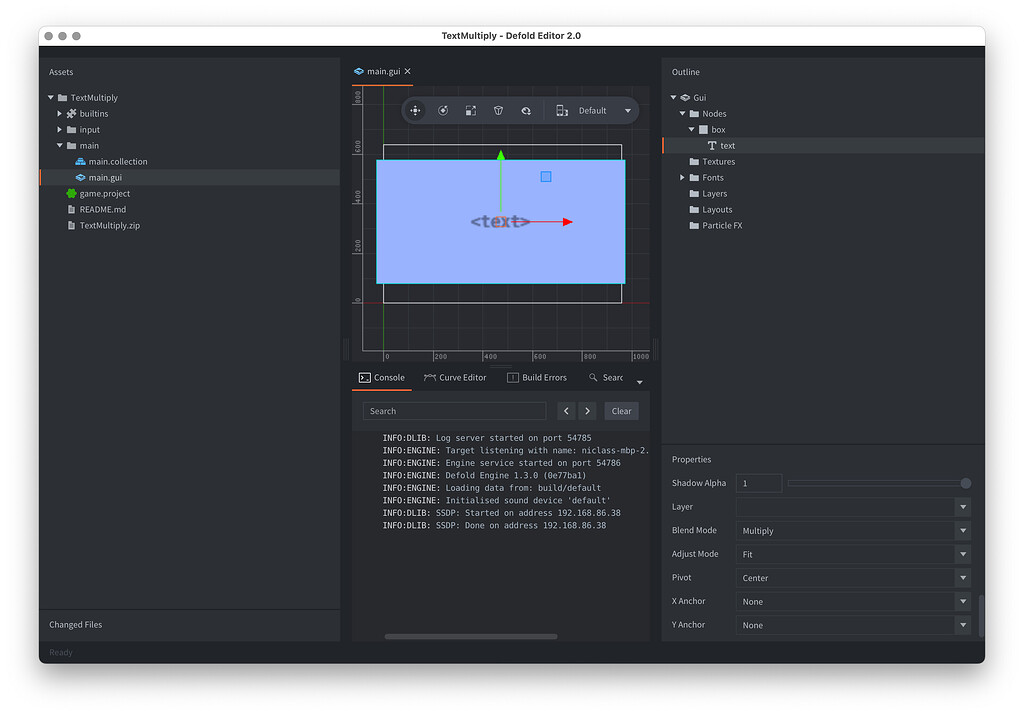Screen dimensions: 1024x715
Task: Click the next search result arrow
Action: pyautogui.click(x=587, y=410)
